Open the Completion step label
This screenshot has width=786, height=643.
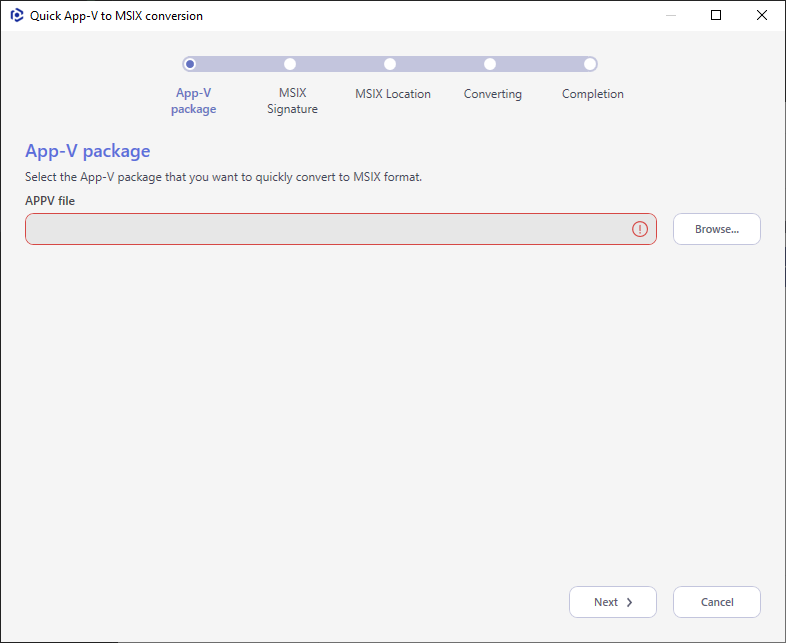[593, 94]
